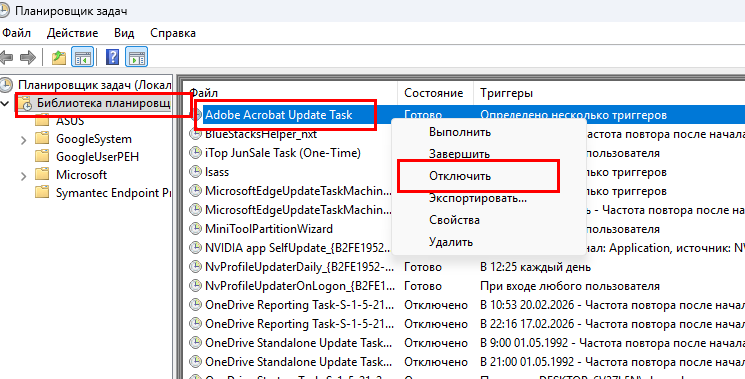
Task: Click the Back arrow toolbar icon
Action: pyautogui.click(x=6, y=58)
